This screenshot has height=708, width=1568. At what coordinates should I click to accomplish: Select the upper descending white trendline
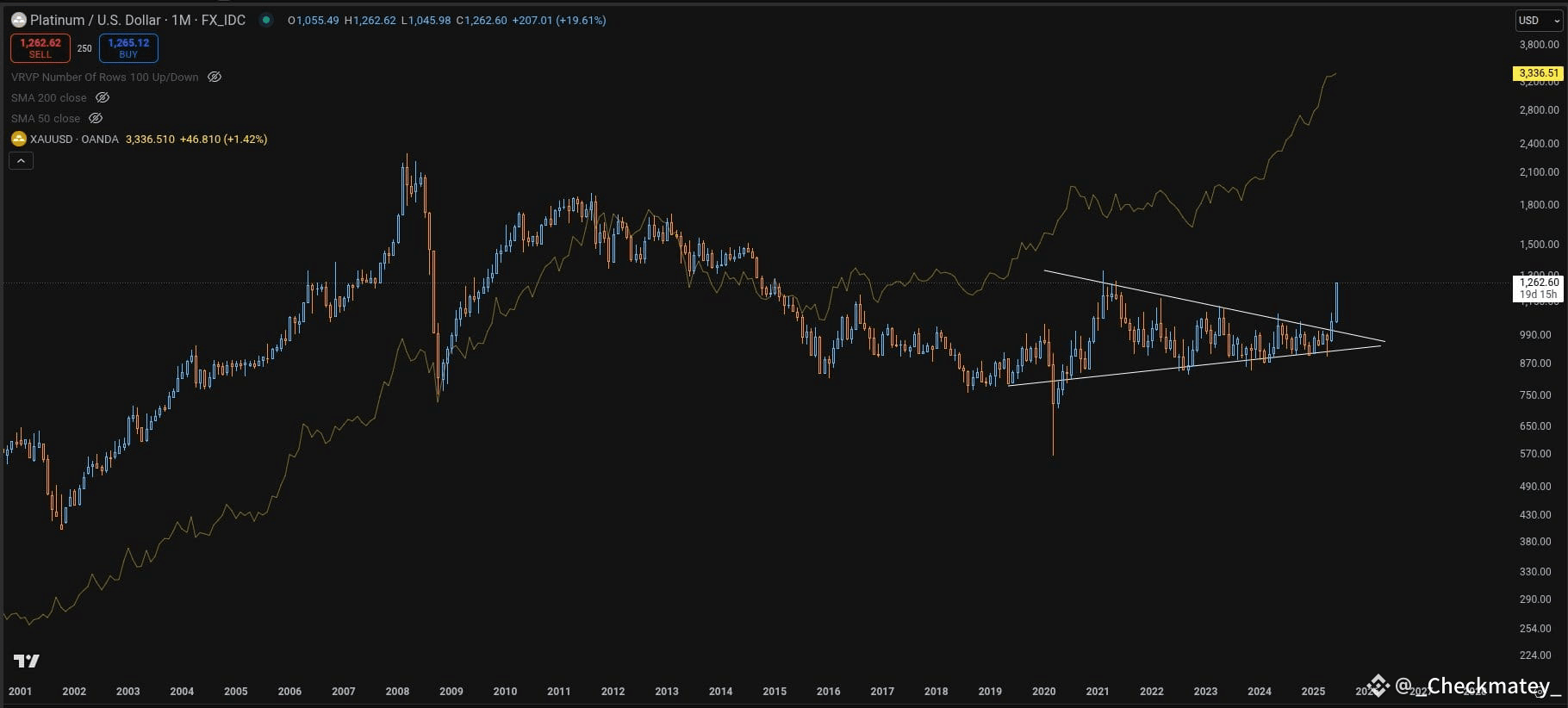[1215, 307]
